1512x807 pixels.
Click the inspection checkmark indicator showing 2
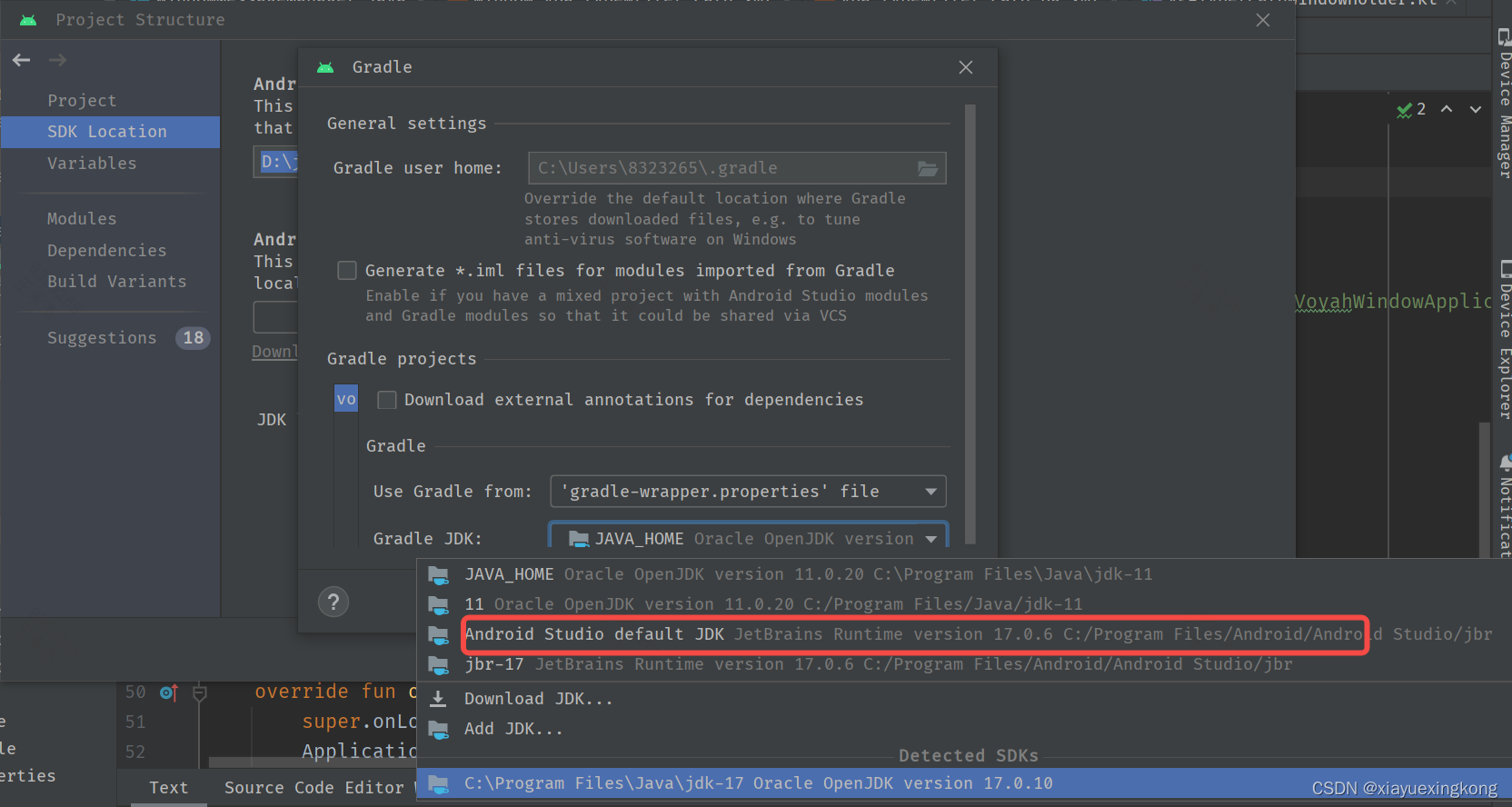pyautogui.click(x=1411, y=109)
